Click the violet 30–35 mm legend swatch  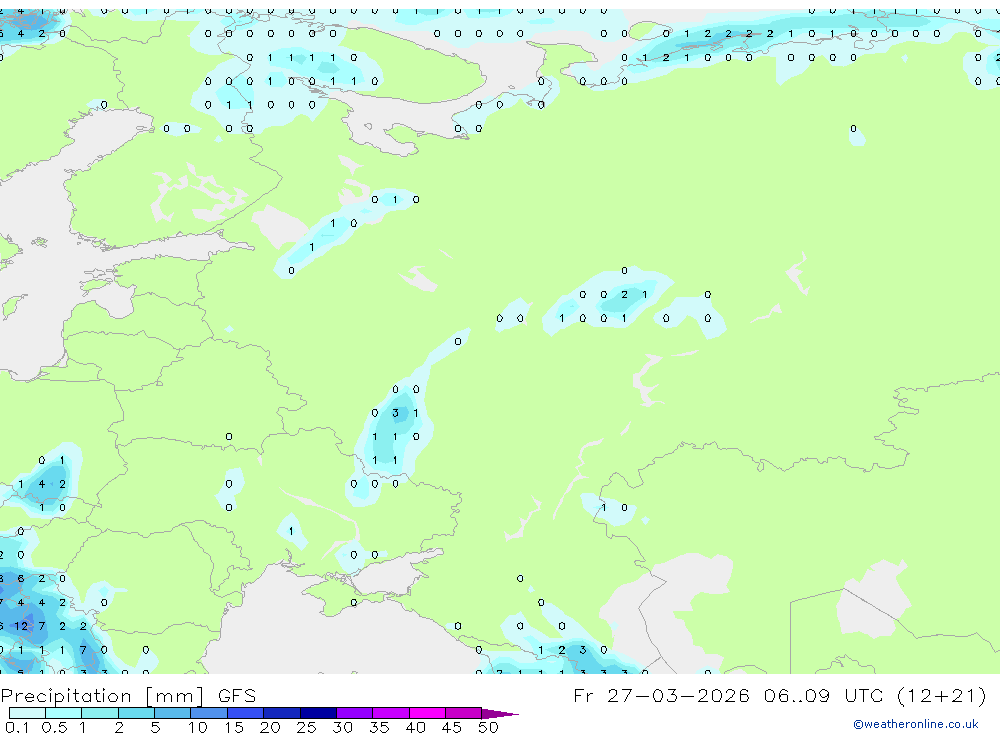tap(355, 713)
